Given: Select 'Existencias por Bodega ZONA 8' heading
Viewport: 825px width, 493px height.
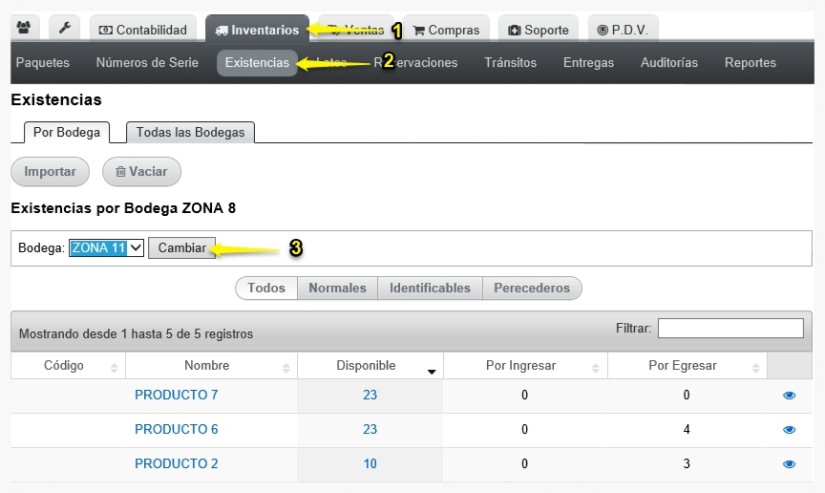Looking at the screenshot, I should pos(123,208).
